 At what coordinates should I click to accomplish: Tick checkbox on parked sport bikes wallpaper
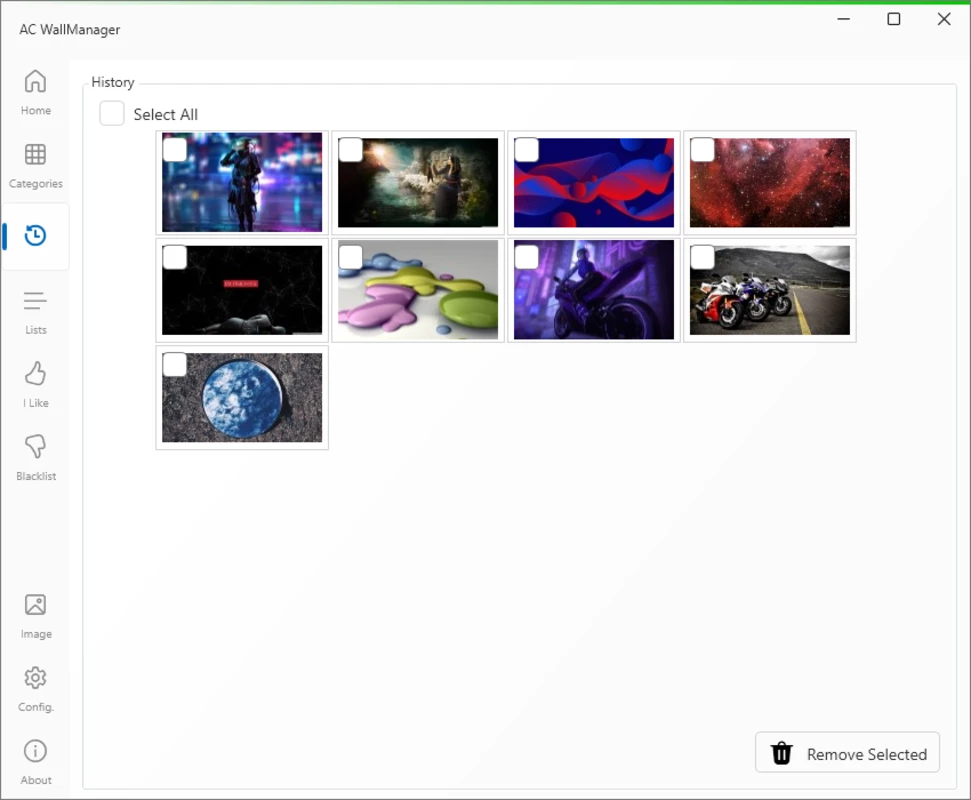pyautogui.click(x=702, y=258)
